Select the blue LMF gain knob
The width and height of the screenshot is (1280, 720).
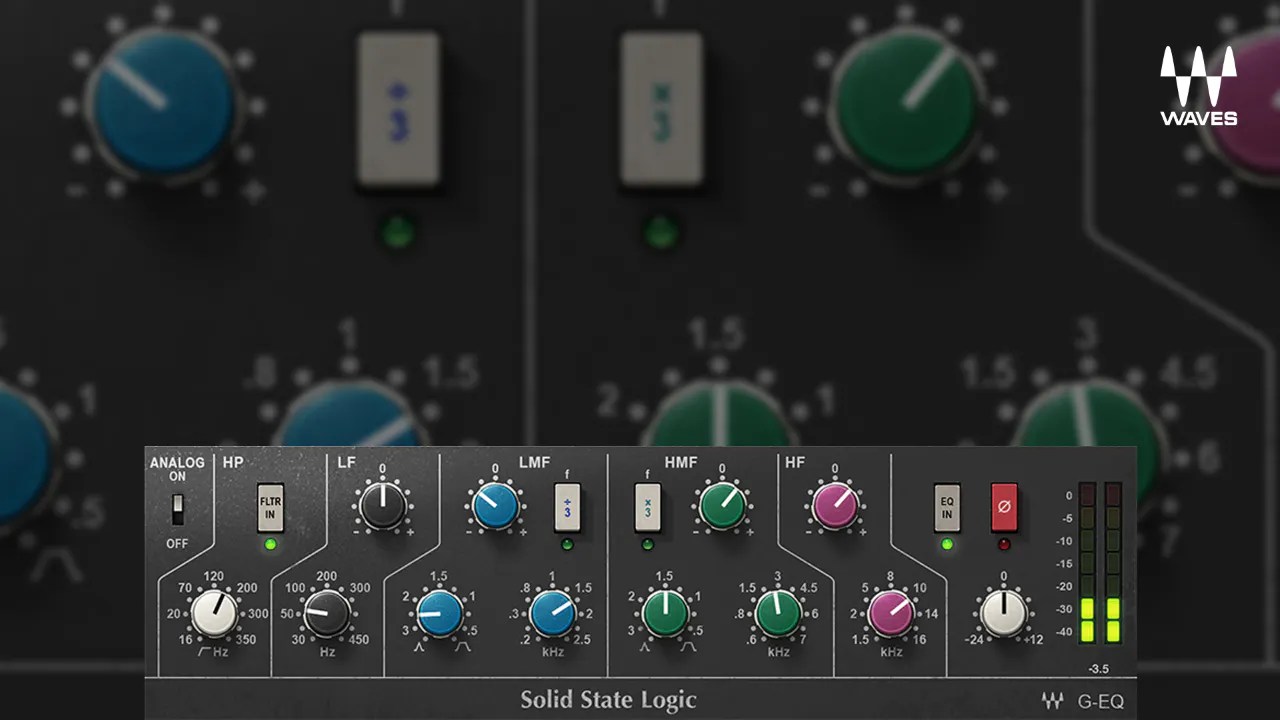click(495, 505)
